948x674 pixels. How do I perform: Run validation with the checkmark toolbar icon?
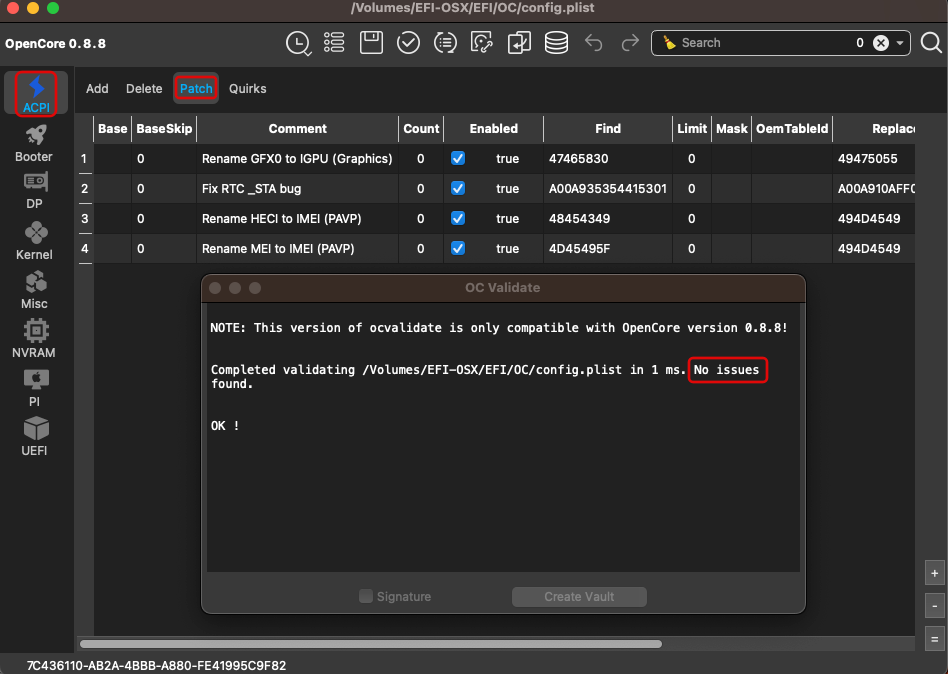point(408,43)
